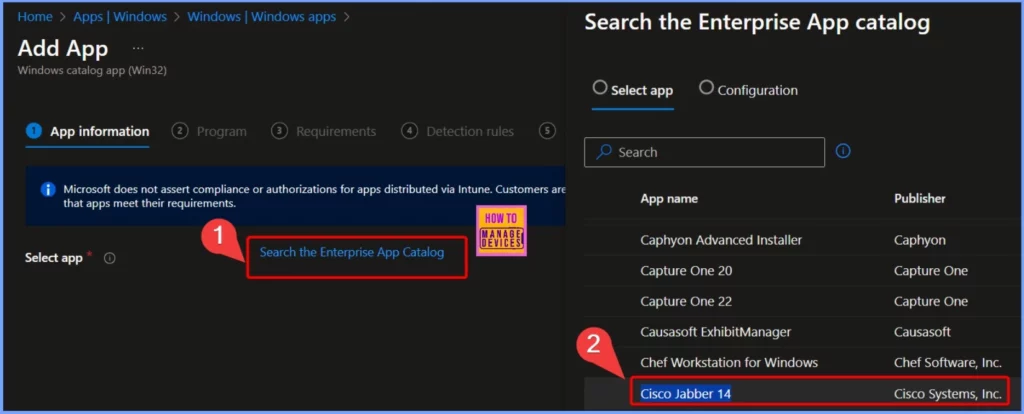The width and height of the screenshot is (1024, 414).
Task: Go to the Detection rules step tab
Action: (x=457, y=131)
